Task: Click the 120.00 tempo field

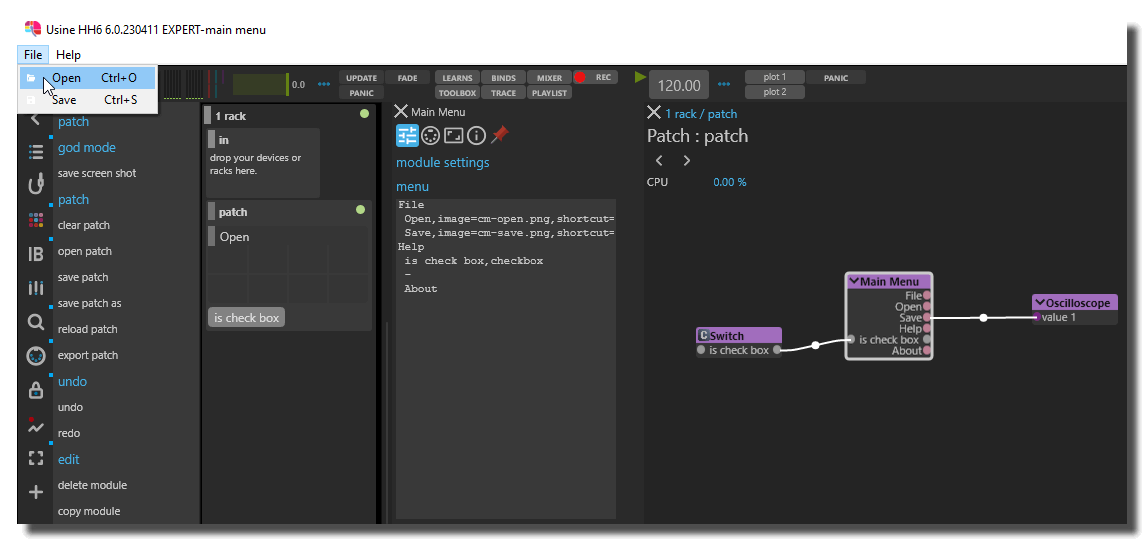Action: click(x=679, y=85)
